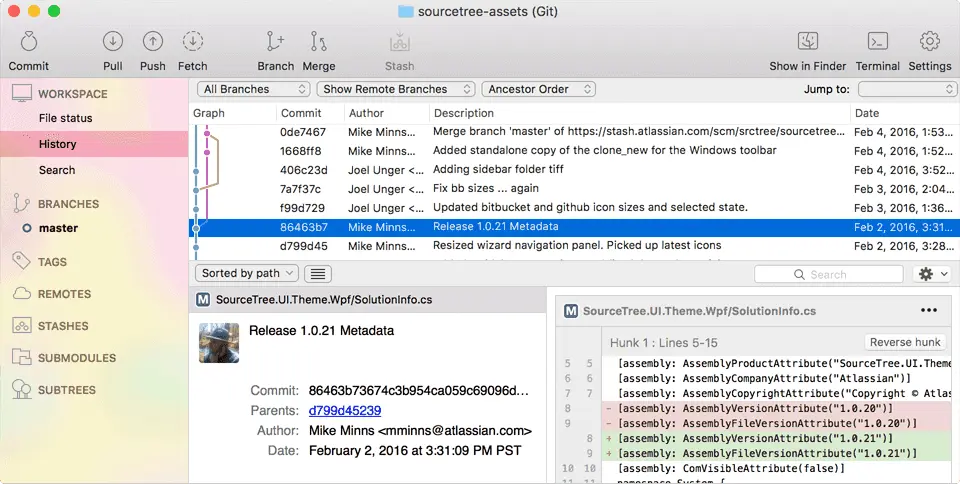
Task: Open parent commit link d799d45239
Action: tap(345, 411)
